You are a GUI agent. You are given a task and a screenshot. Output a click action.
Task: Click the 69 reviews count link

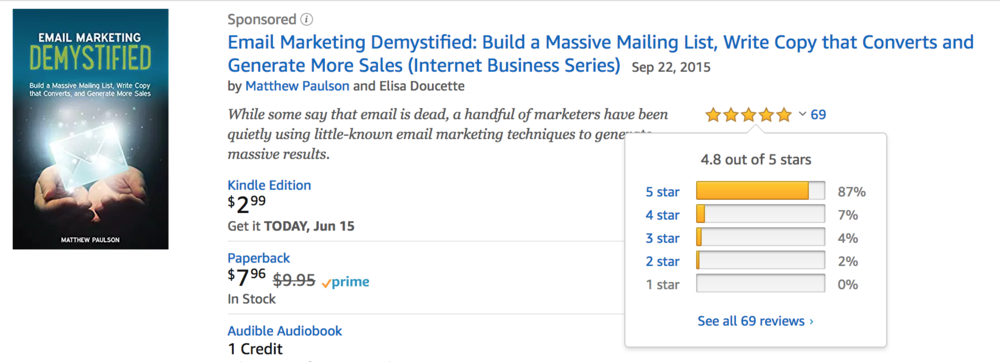point(818,115)
